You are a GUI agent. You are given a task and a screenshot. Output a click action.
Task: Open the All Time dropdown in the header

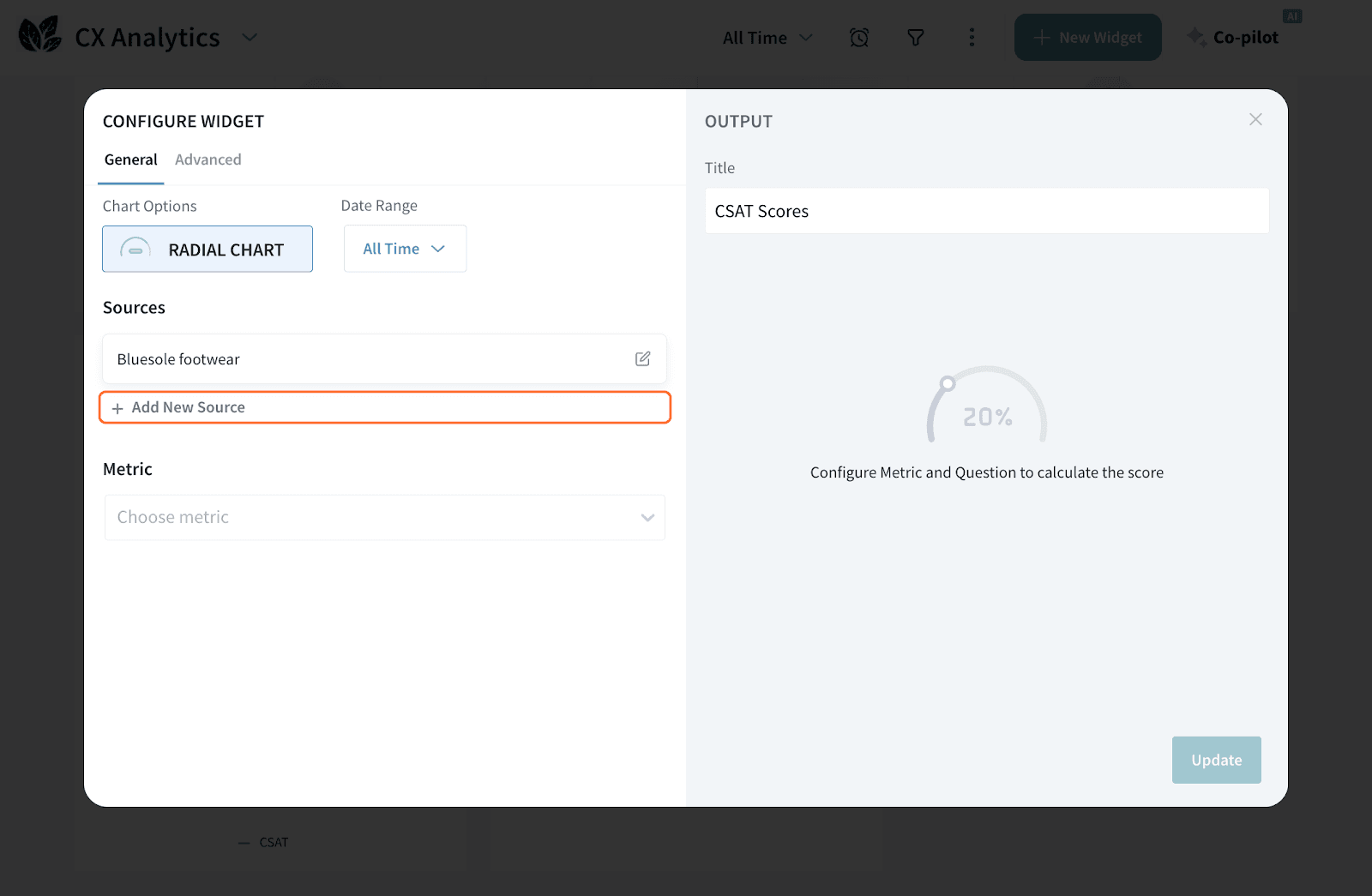(766, 37)
